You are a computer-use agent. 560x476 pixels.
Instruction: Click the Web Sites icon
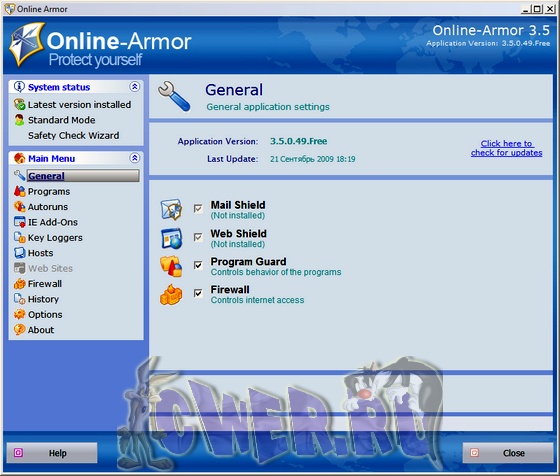click(x=19, y=268)
